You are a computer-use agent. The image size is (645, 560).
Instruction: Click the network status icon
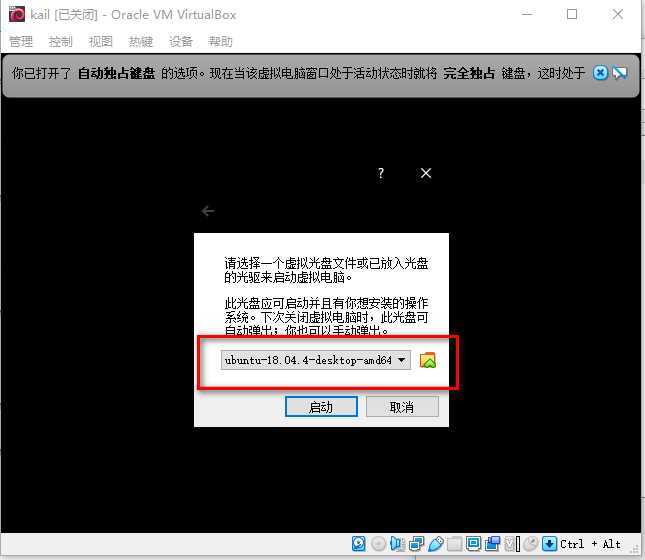point(416,544)
